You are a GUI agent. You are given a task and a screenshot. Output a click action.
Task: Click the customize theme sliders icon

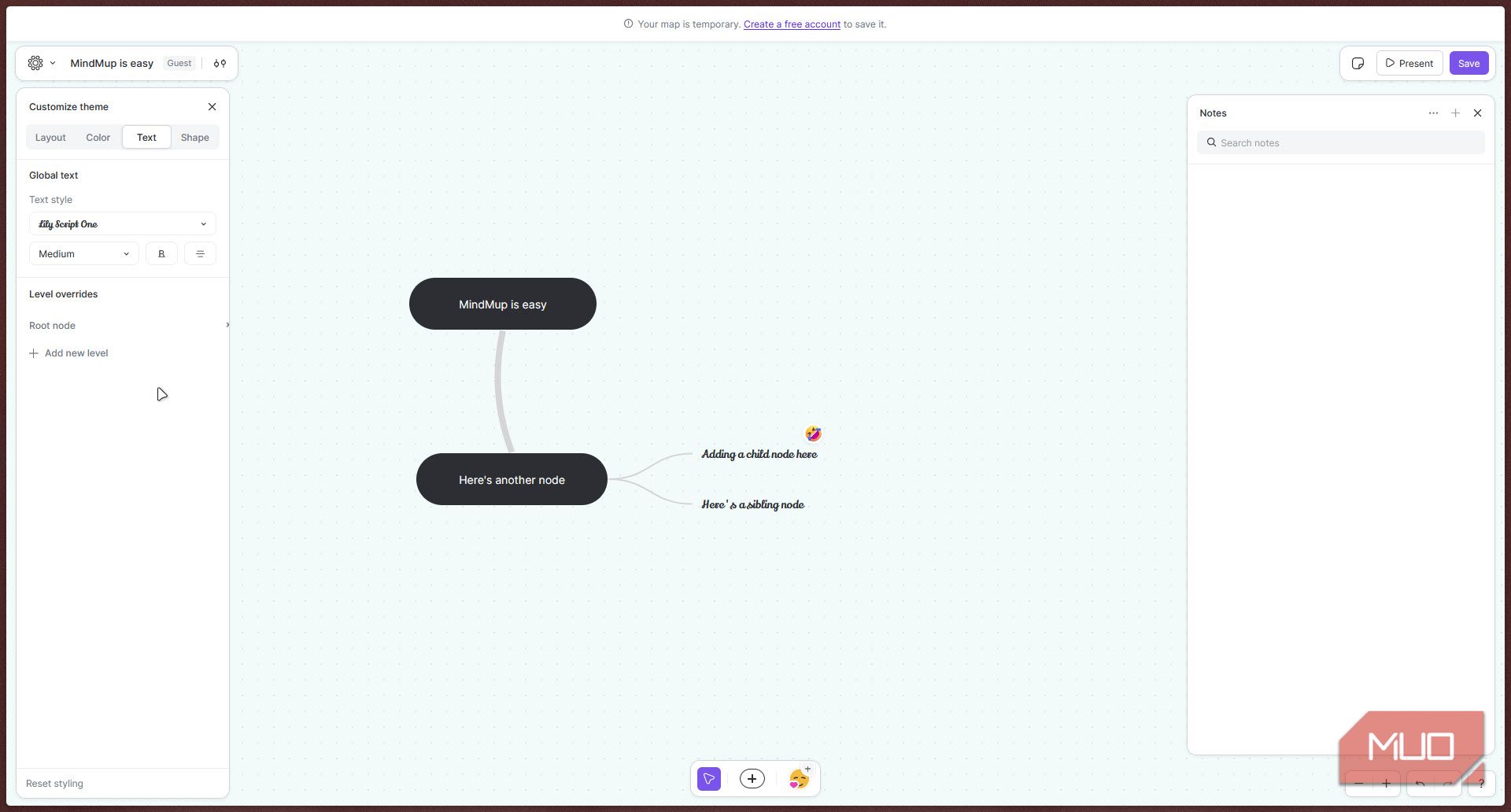click(x=220, y=63)
